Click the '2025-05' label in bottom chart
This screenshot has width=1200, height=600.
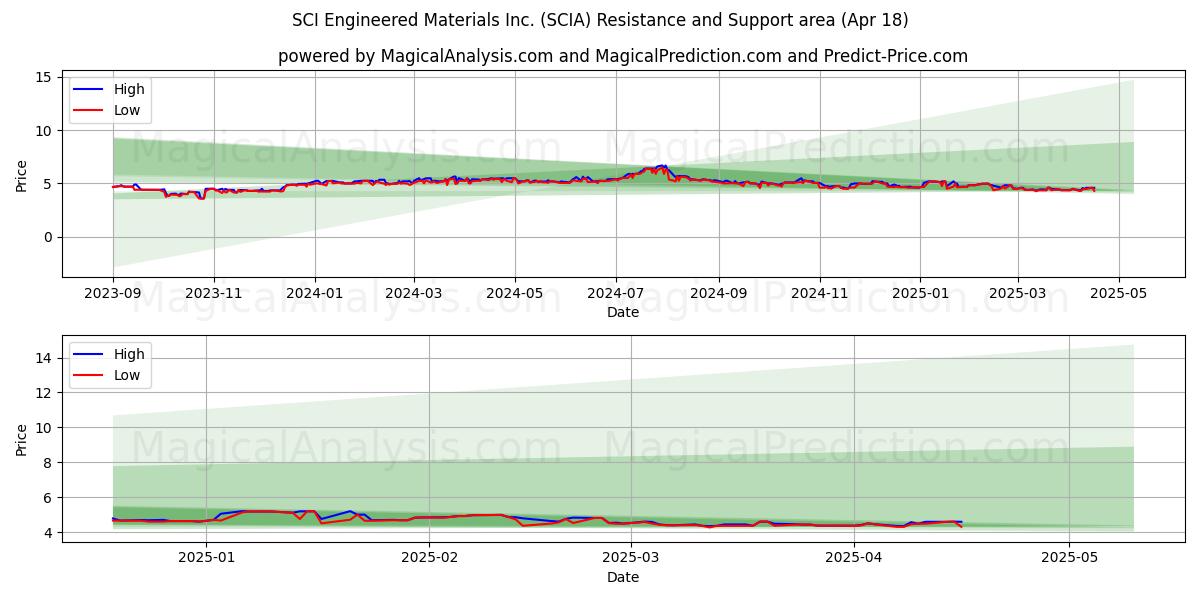click(x=1069, y=559)
